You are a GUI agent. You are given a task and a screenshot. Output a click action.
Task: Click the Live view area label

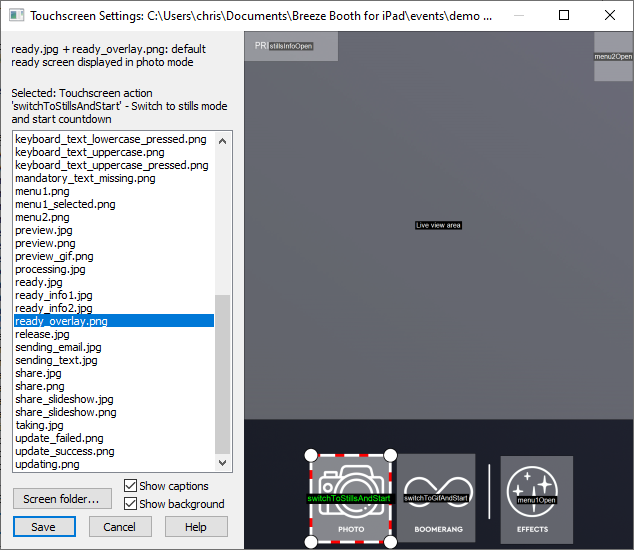click(438, 225)
